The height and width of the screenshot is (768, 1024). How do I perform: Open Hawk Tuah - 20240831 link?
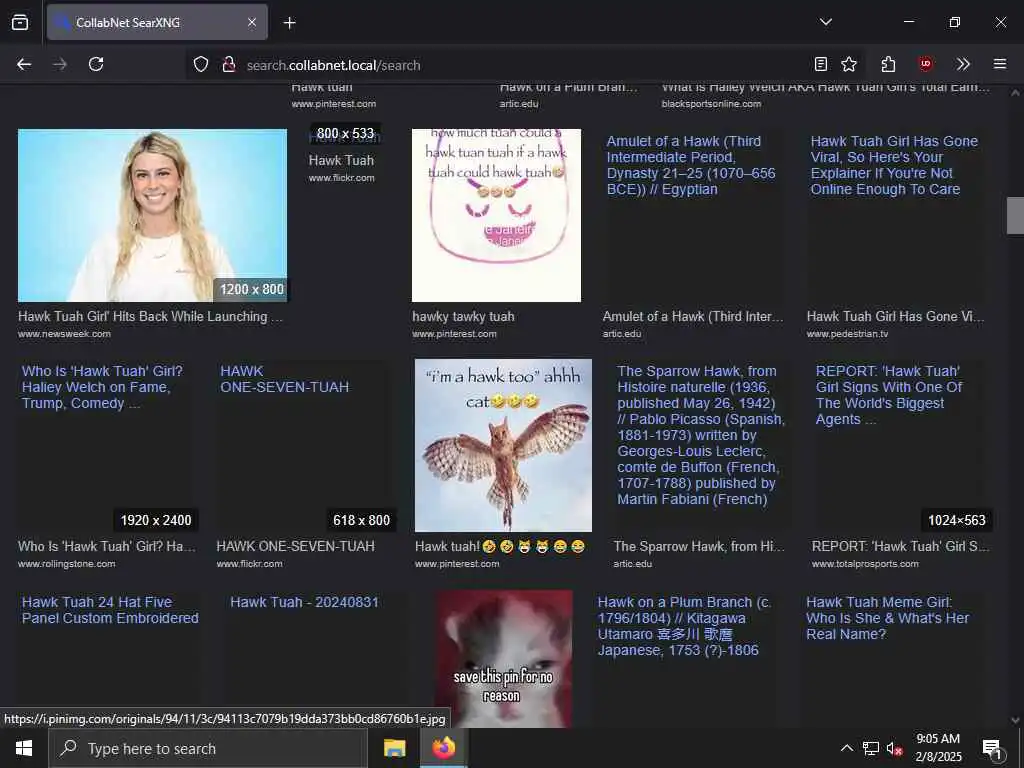(x=304, y=602)
